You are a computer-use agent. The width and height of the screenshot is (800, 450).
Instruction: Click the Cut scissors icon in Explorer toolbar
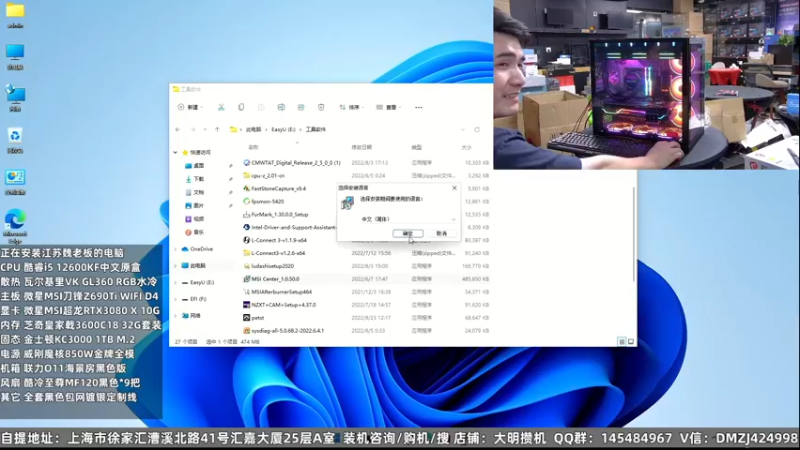(x=221, y=107)
